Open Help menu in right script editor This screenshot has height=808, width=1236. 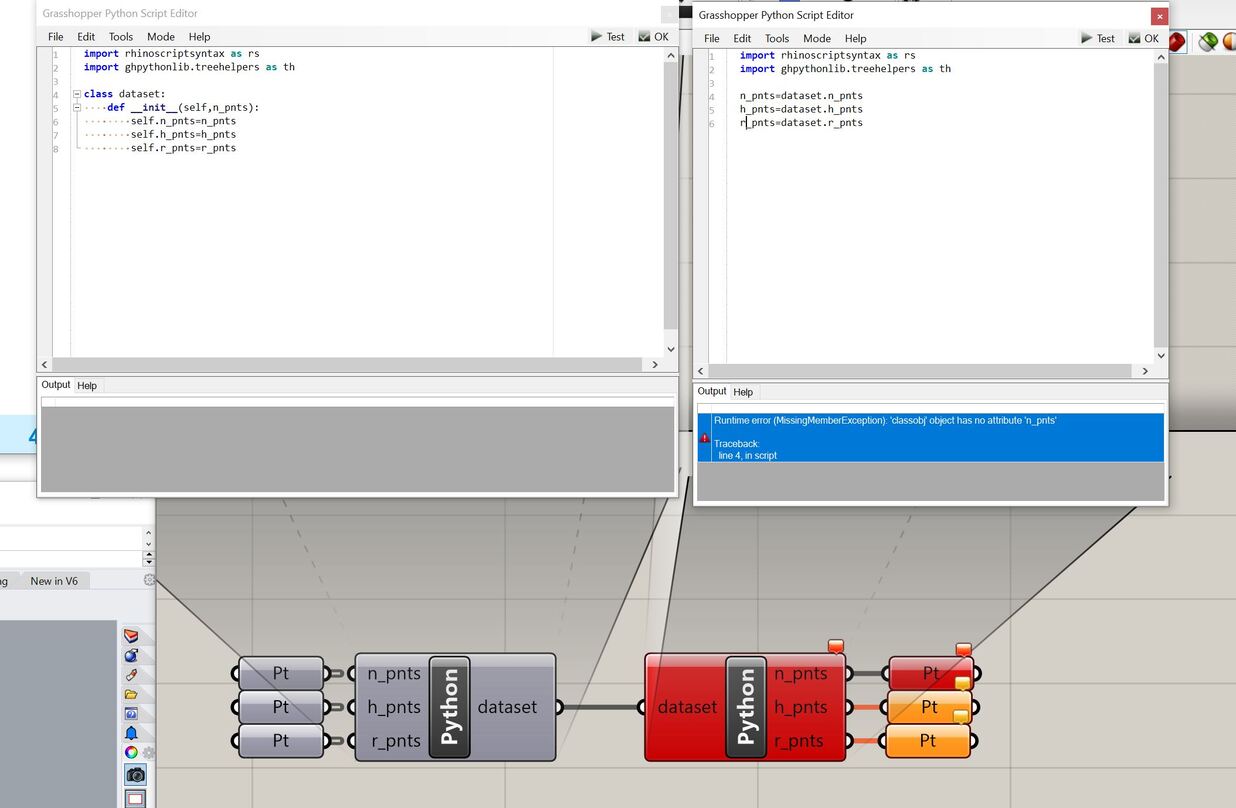[855, 39]
